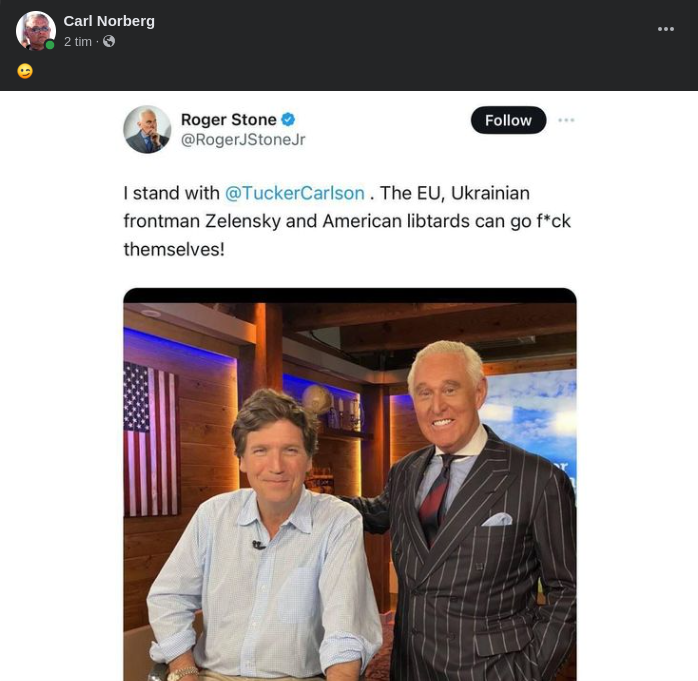Screen dimensions: 698x681
Task: Click the @TuckerCarlson mention
Action: 294,193
